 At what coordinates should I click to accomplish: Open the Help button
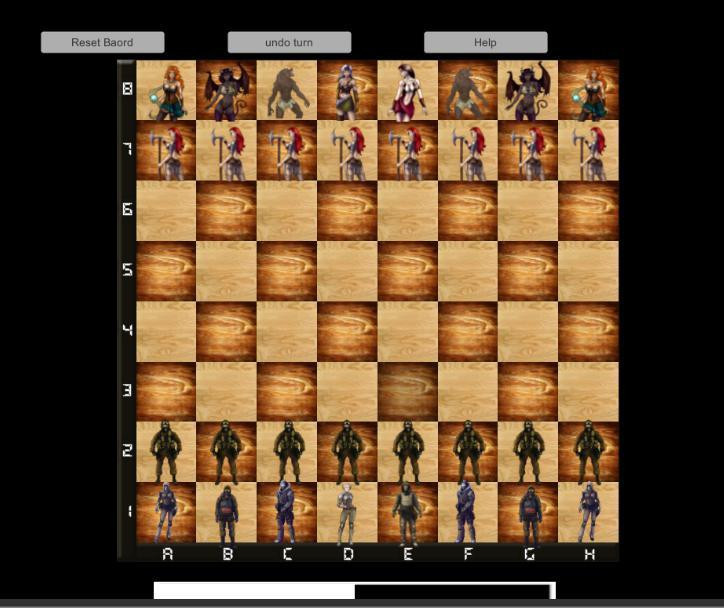(486, 42)
